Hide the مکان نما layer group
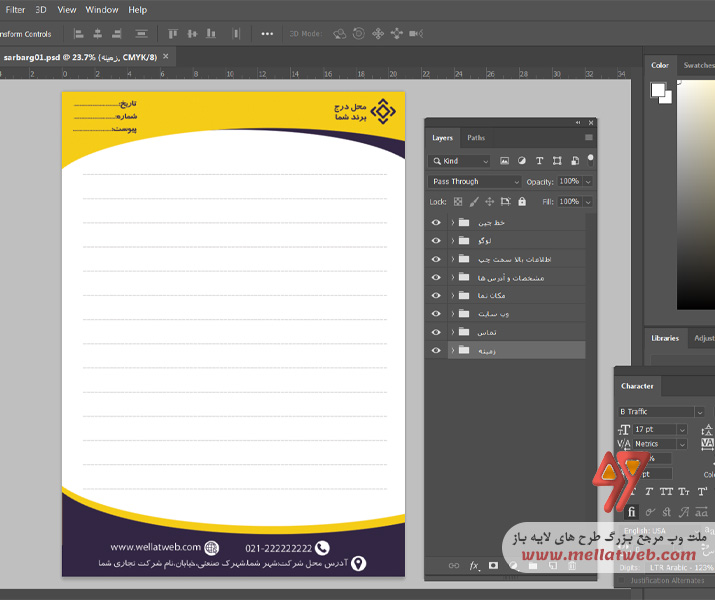The width and height of the screenshot is (715, 600). (436, 295)
